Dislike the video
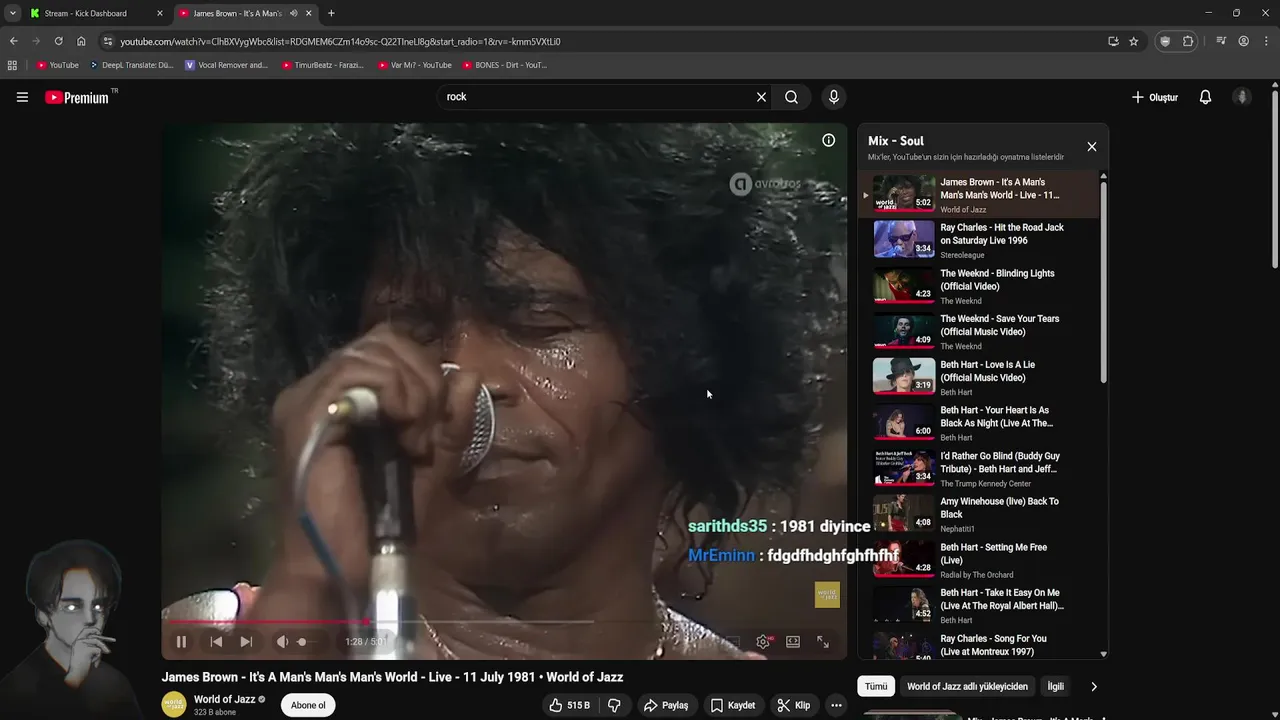 (x=614, y=705)
